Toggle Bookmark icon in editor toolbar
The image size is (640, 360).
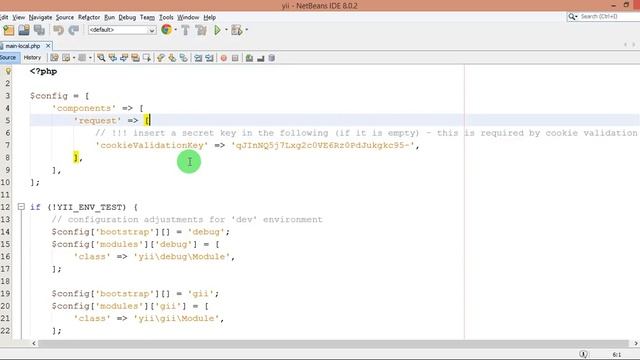point(184,58)
